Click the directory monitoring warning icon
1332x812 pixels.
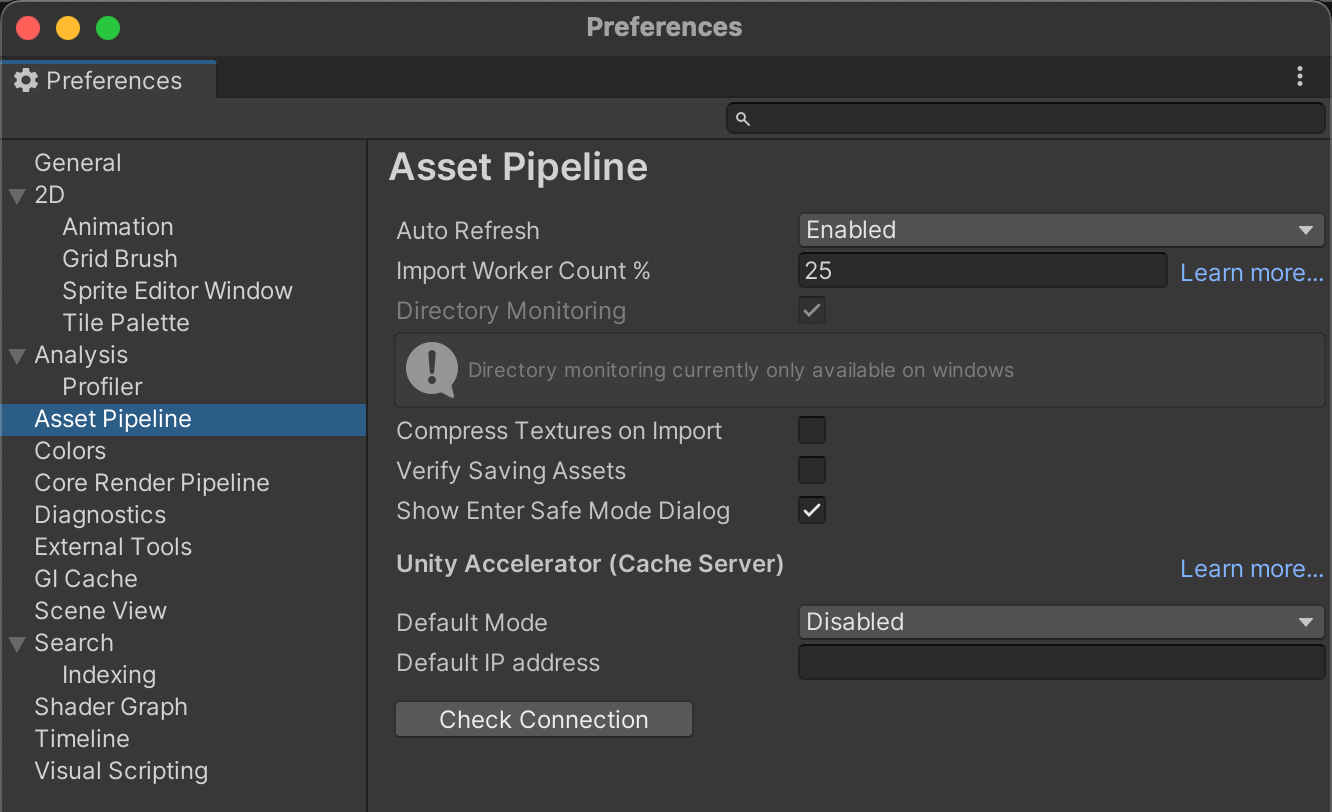tap(432, 369)
